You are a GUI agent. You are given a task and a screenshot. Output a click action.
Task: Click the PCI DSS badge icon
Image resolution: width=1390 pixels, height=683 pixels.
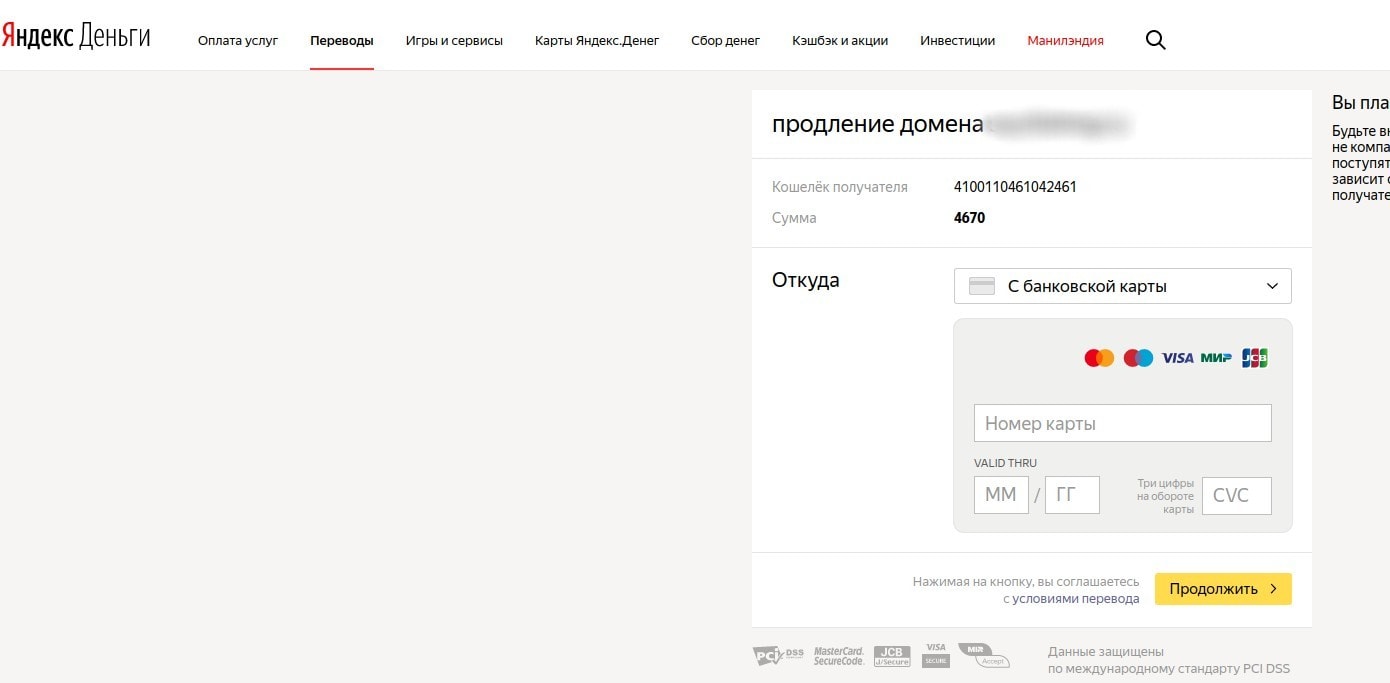(778, 655)
